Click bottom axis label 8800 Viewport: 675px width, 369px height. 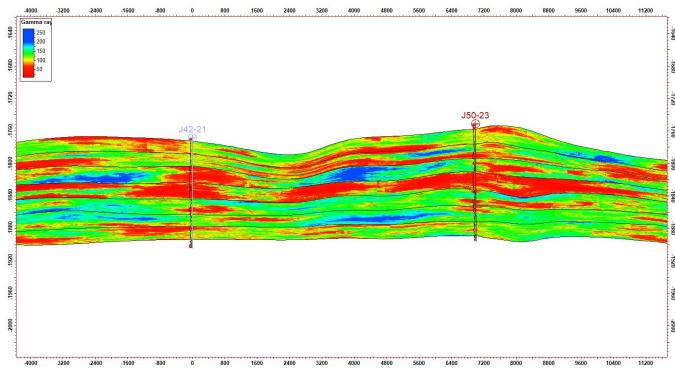548,363
